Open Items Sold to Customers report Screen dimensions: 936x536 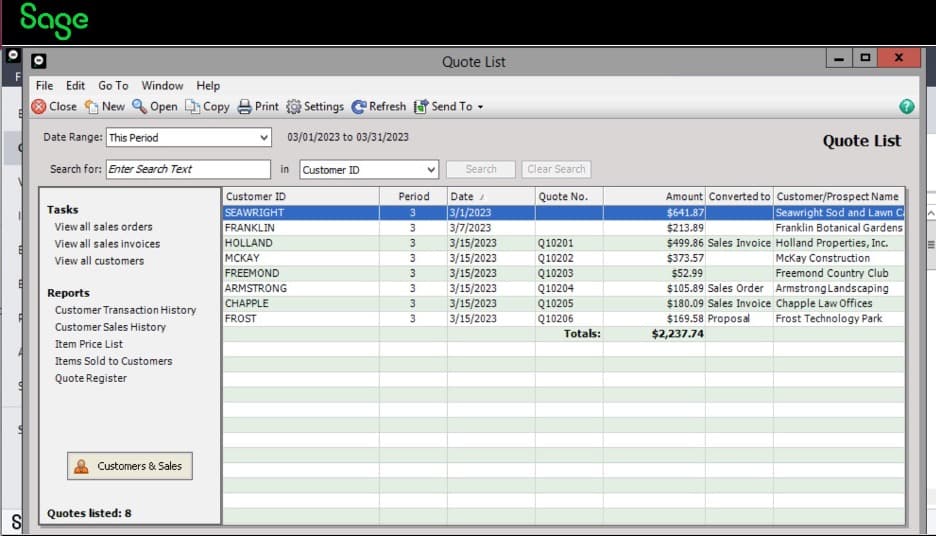tap(113, 361)
